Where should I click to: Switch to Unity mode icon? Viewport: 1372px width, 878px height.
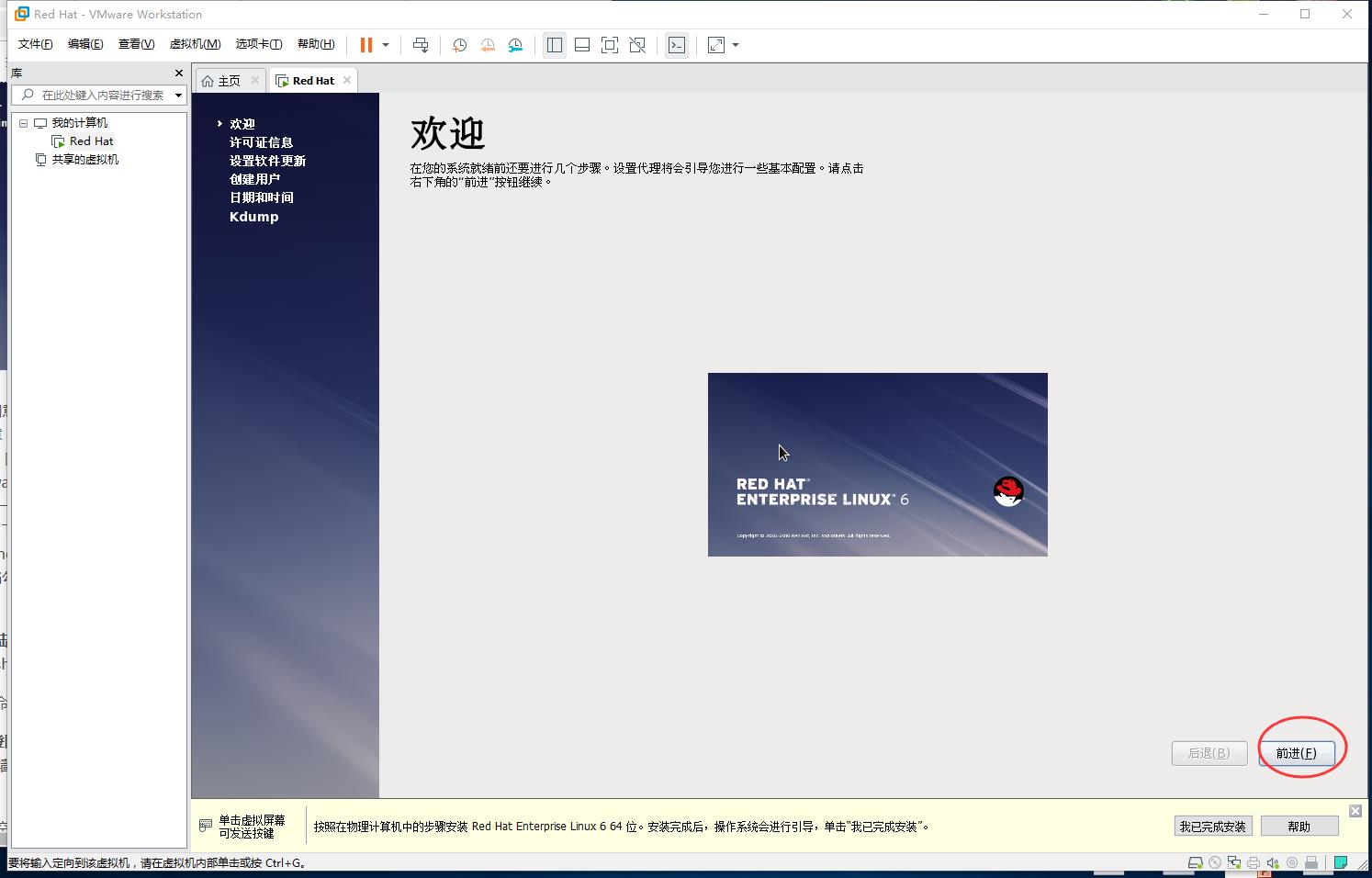[x=637, y=45]
